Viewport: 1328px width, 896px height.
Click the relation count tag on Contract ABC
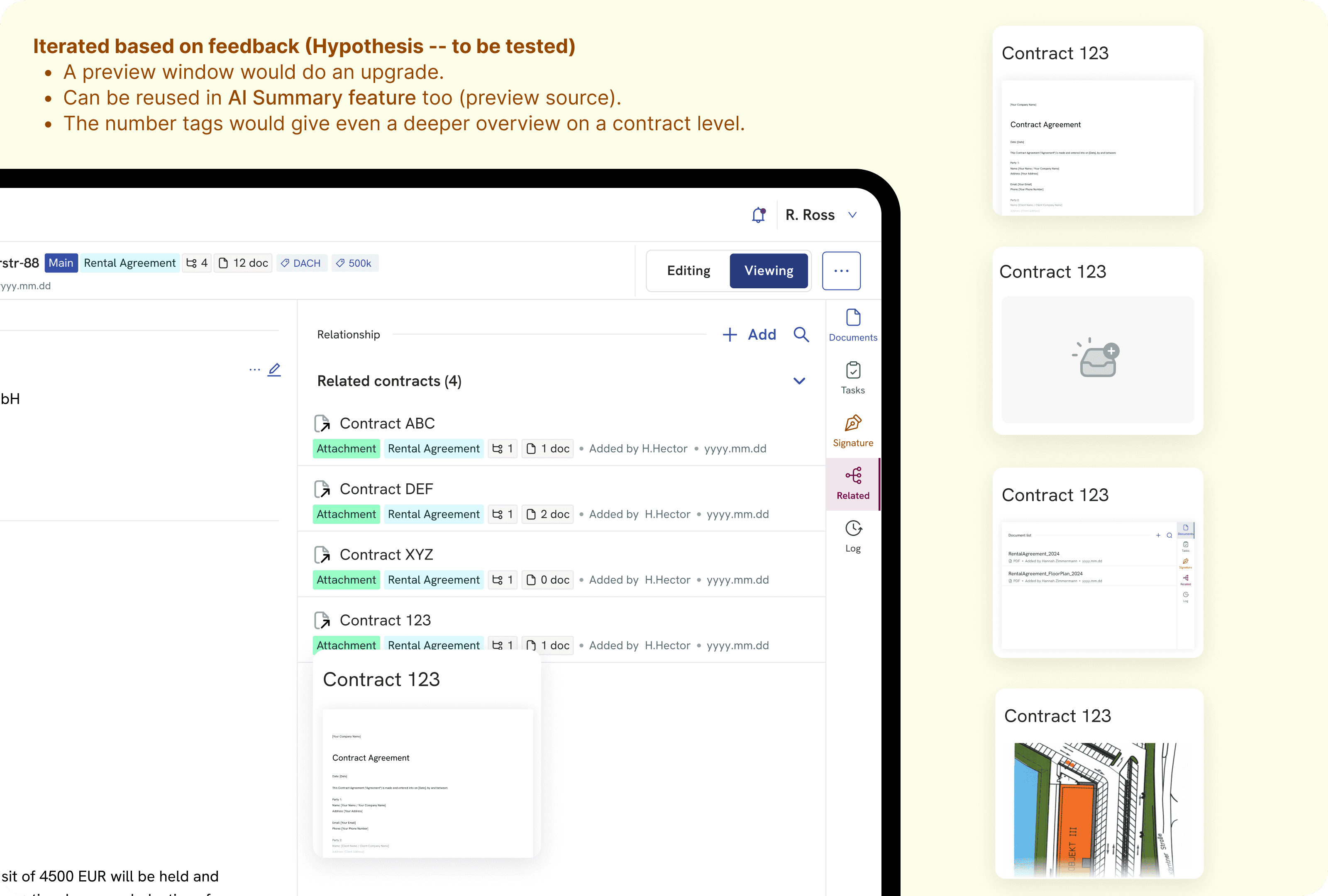point(503,449)
